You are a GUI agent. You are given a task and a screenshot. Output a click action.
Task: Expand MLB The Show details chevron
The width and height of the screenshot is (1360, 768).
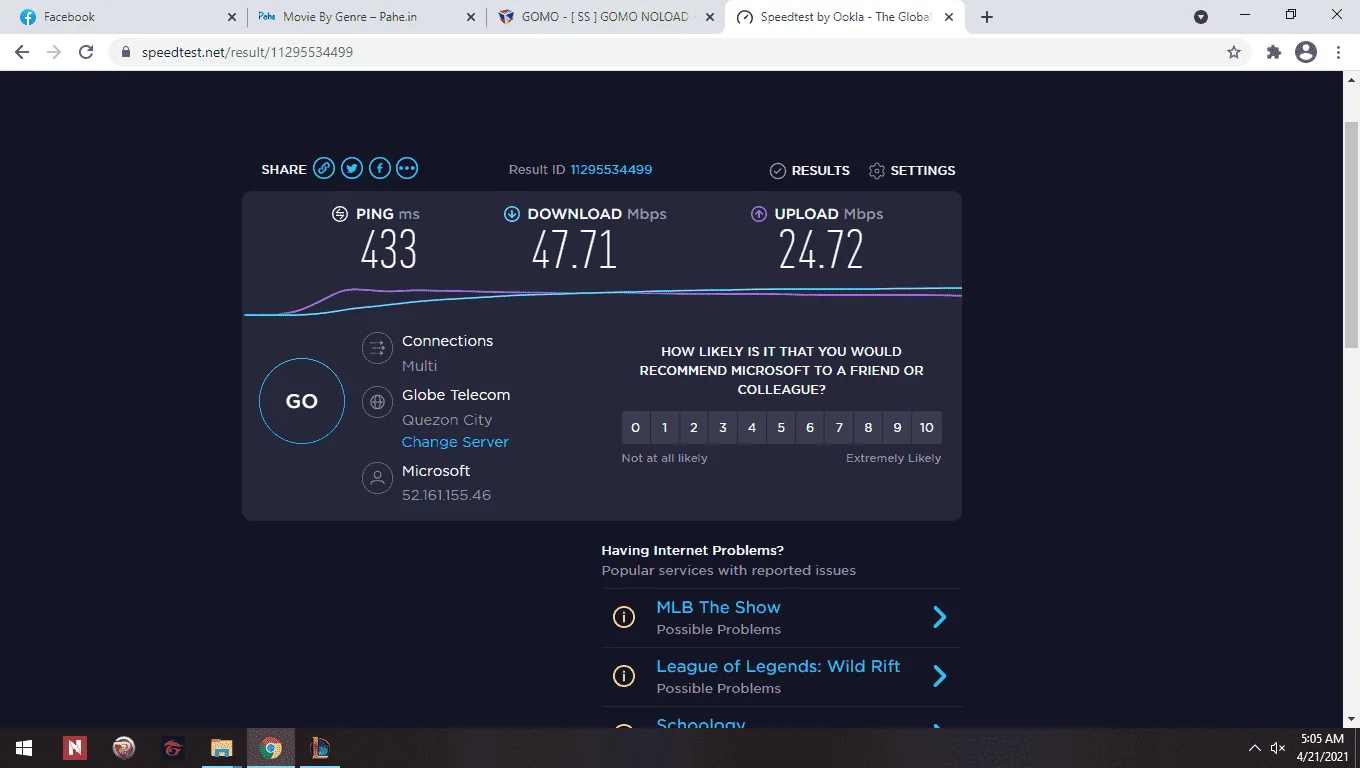point(939,617)
